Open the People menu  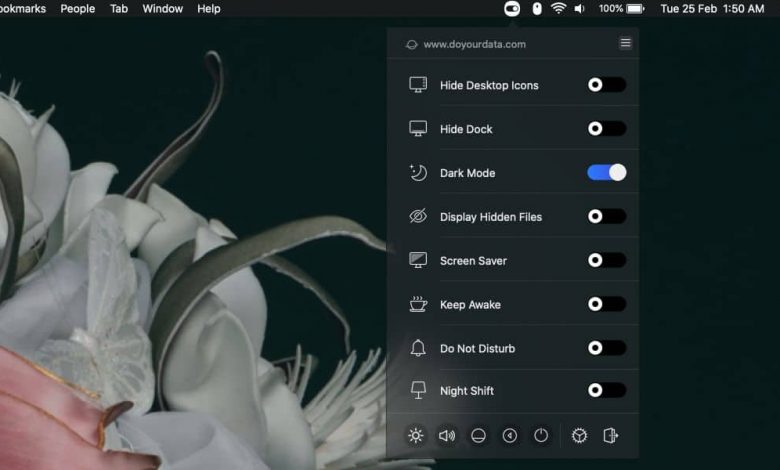tap(78, 8)
